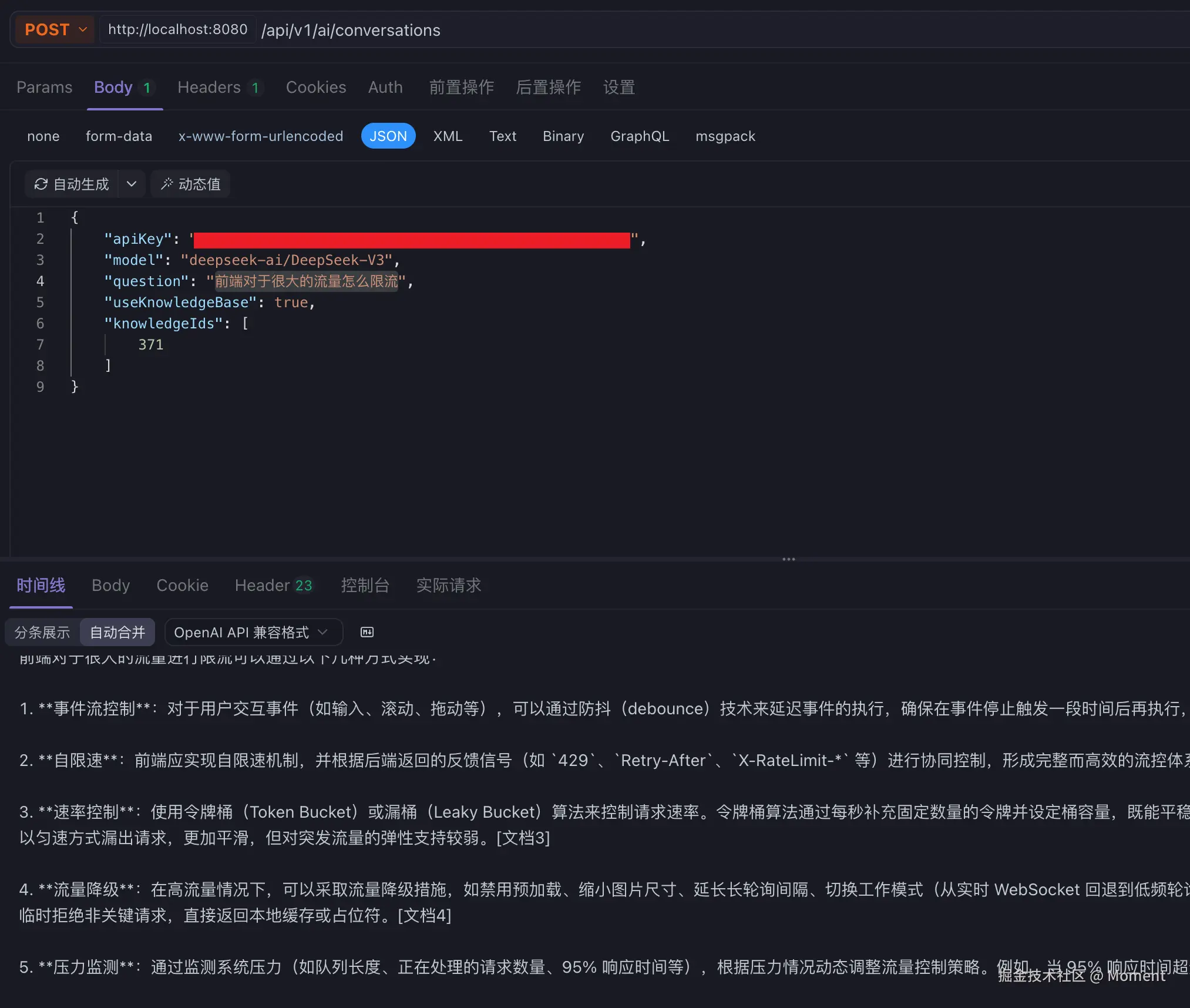Image resolution: width=1190 pixels, height=1008 pixels.
Task: Open Markdown preview via the M↓ icon
Action: (x=367, y=632)
